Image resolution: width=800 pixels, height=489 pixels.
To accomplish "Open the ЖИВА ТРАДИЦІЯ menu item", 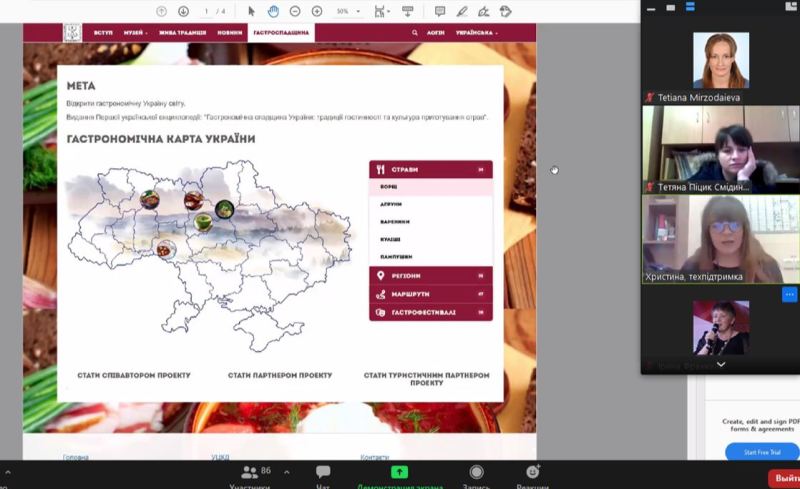I will pos(182,33).
